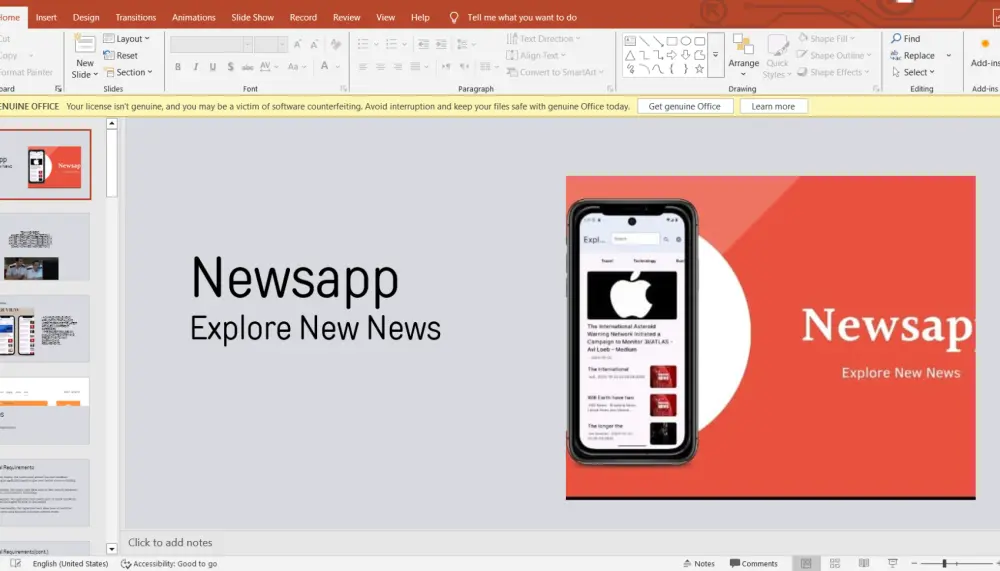This screenshot has height=571, width=1000.
Task: Toggle Bold formatting
Action: 178,66
